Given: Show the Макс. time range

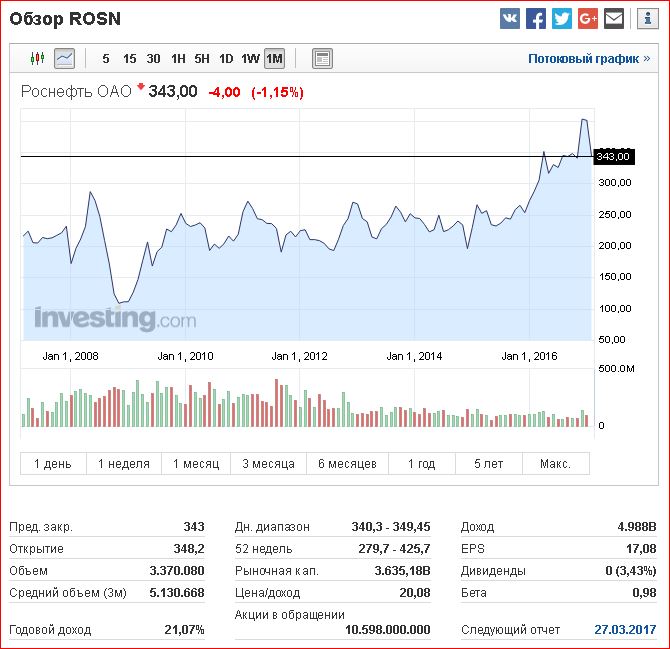Looking at the screenshot, I should pos(555,464).
